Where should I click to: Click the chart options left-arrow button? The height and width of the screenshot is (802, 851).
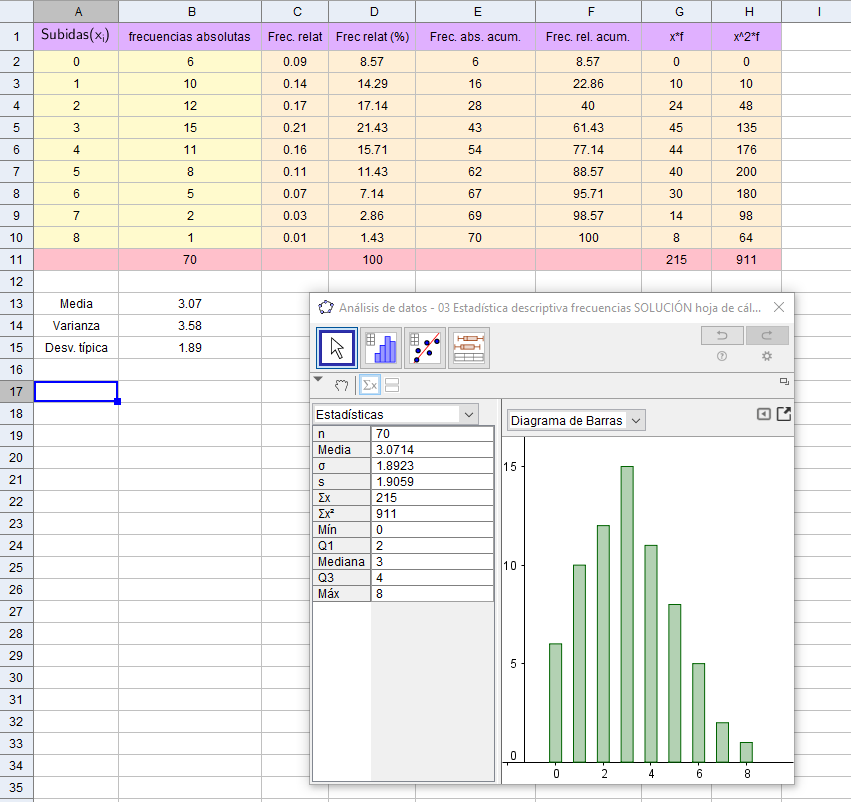coord(763,414)
